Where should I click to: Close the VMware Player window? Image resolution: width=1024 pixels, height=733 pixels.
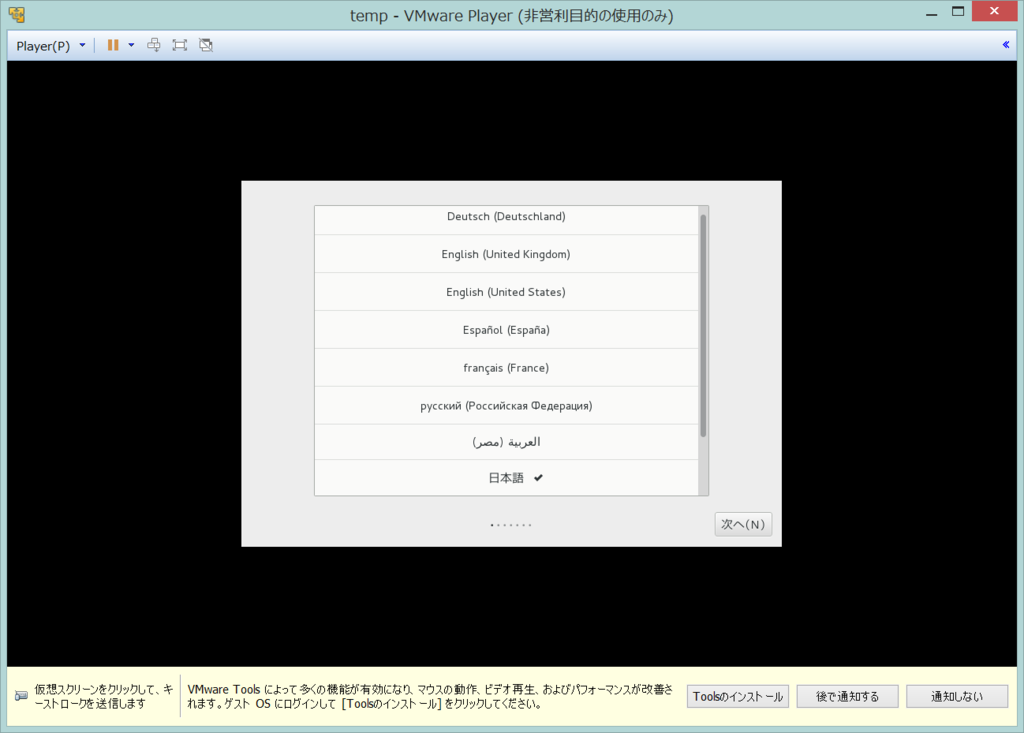(x=994, y=11)
